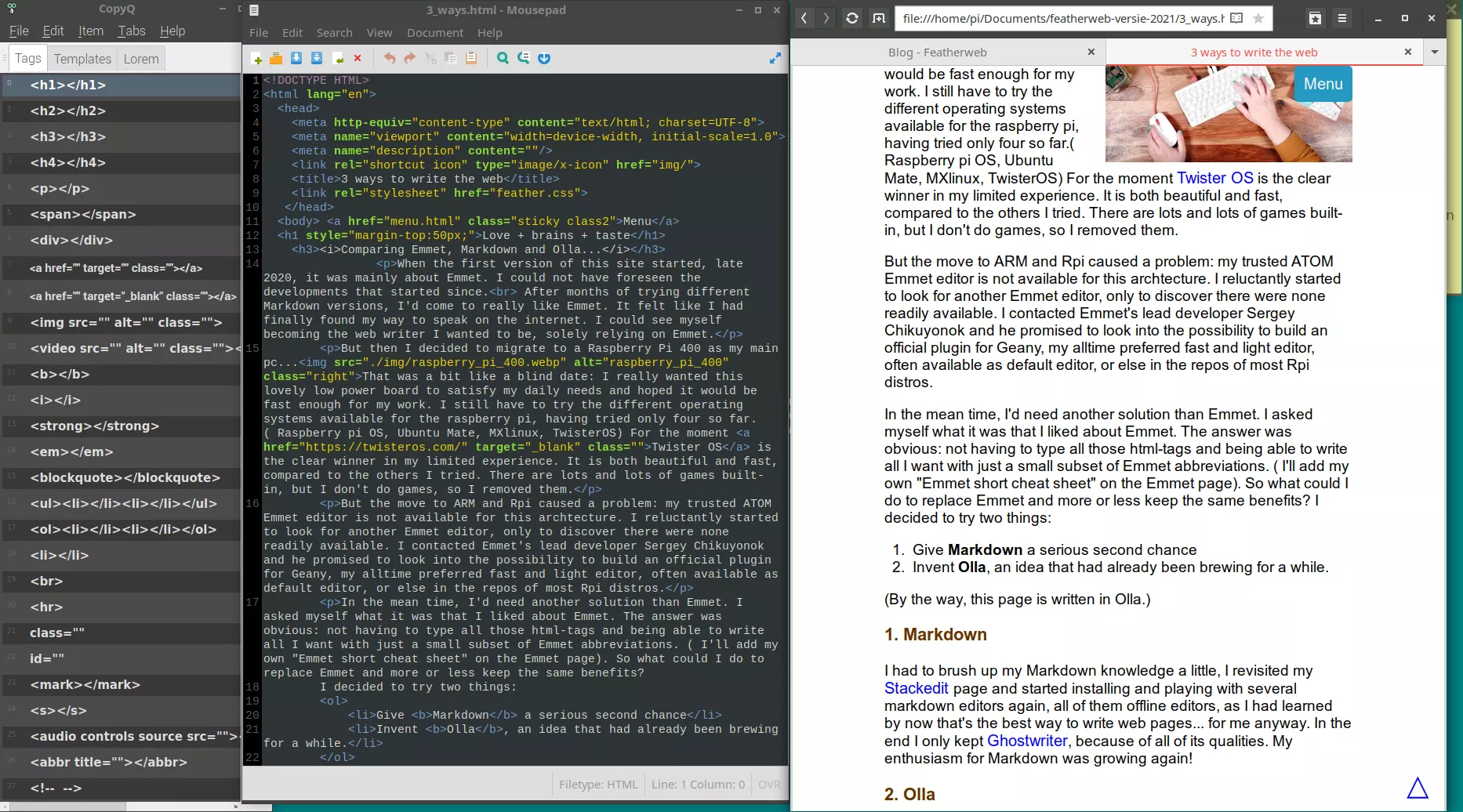Click the paste clipboard icon in Mousepad
This screenshot has width=1463, height=812.
coord(471,59)
